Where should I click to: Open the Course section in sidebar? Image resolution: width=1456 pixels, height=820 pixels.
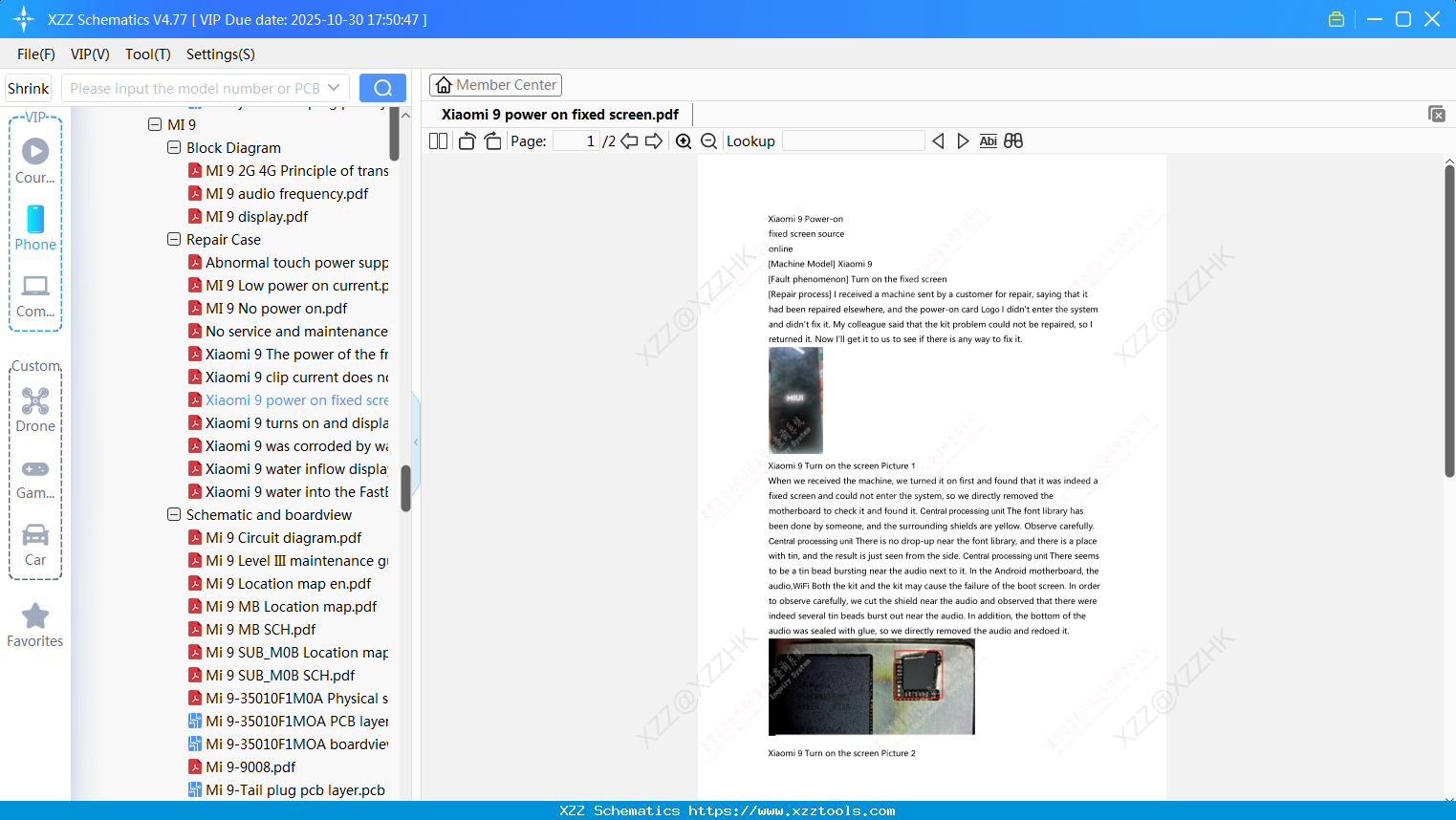point(35,162)
